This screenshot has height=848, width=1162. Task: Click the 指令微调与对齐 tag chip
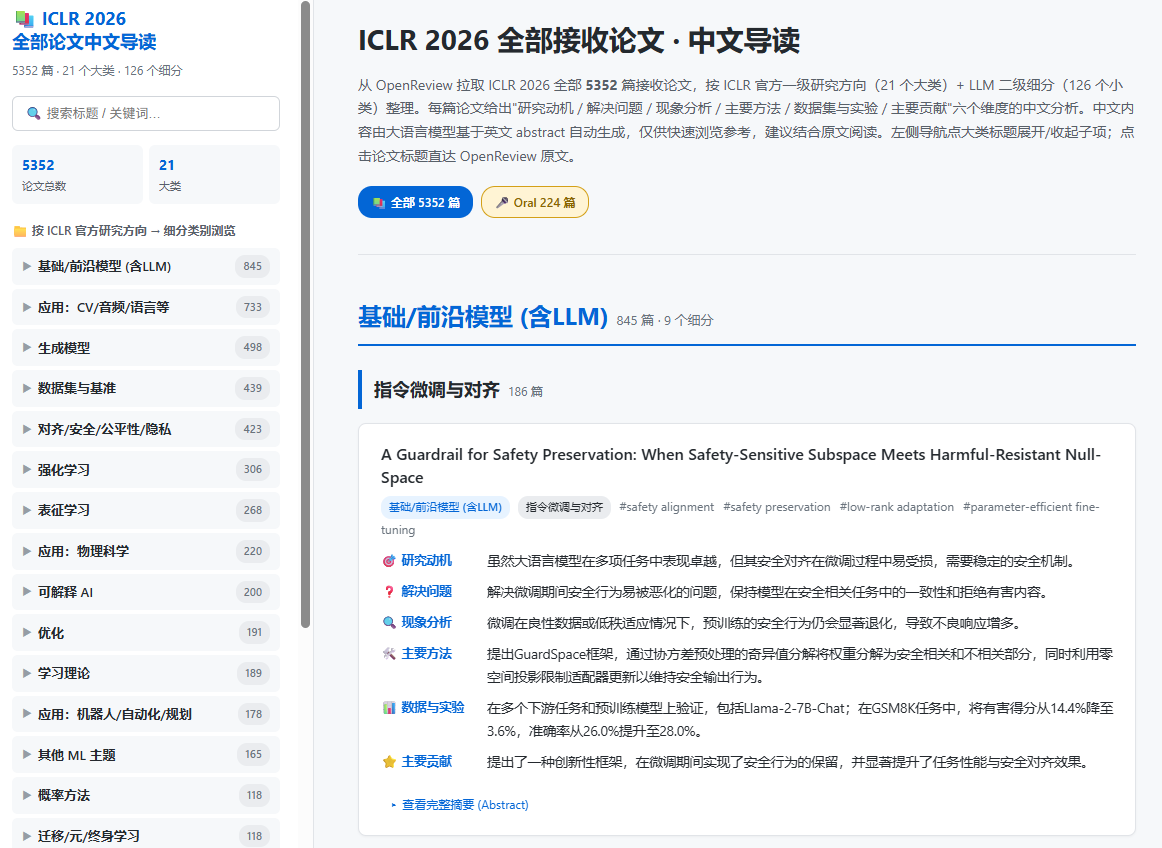564,507
